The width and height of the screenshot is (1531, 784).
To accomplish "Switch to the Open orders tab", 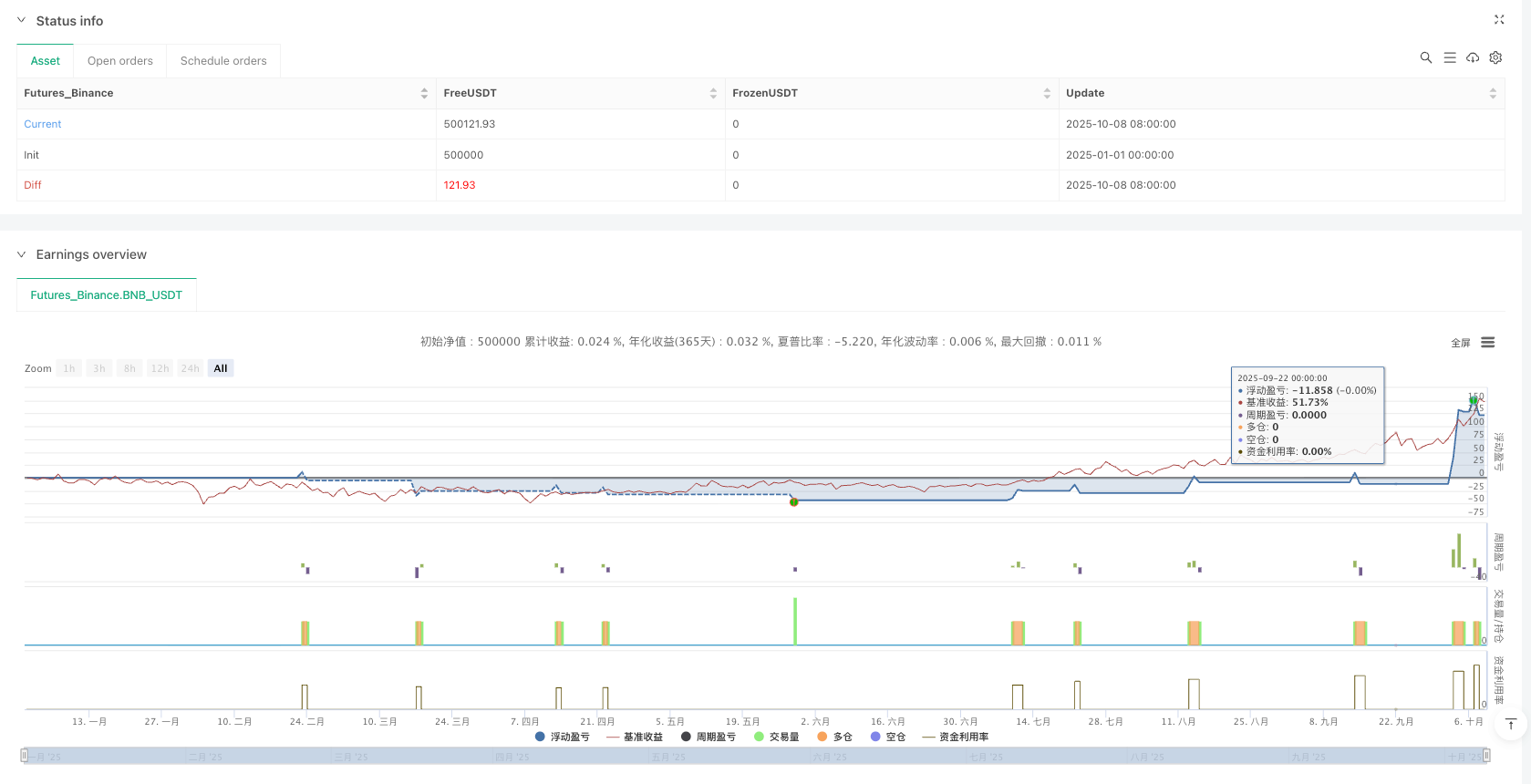I will (120, 61).
